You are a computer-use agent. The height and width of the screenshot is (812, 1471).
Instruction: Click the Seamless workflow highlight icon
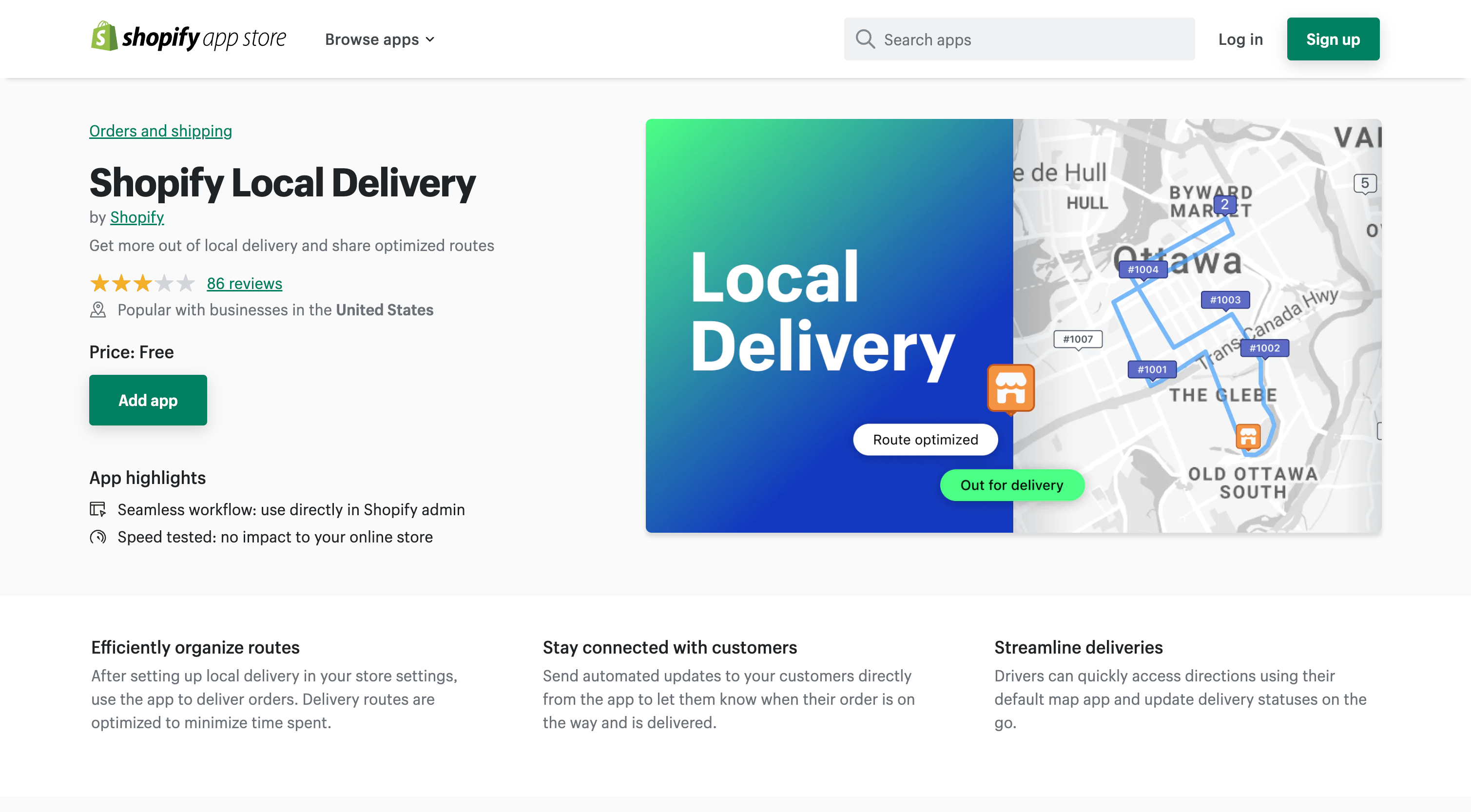[x=97, y=509]
